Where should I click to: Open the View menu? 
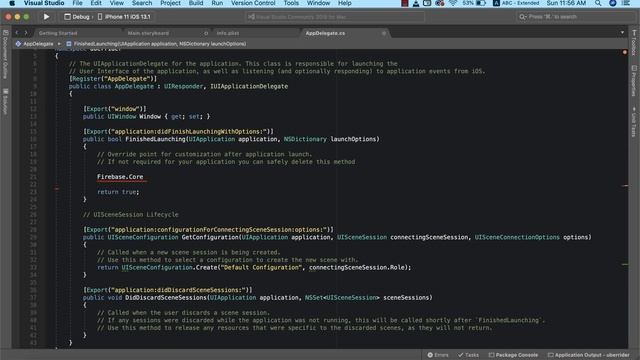point(116,3)
